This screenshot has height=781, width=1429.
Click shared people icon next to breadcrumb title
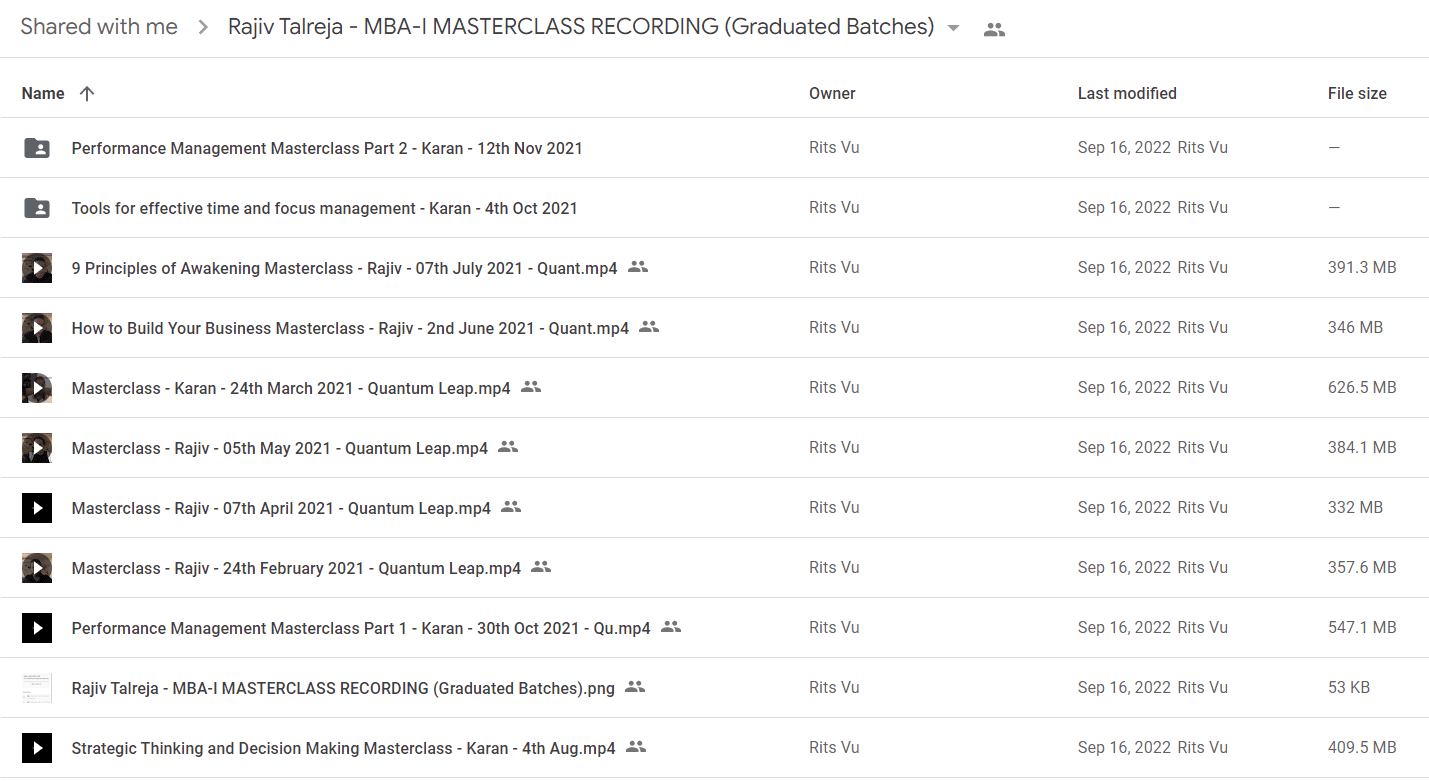pos(994,30)
